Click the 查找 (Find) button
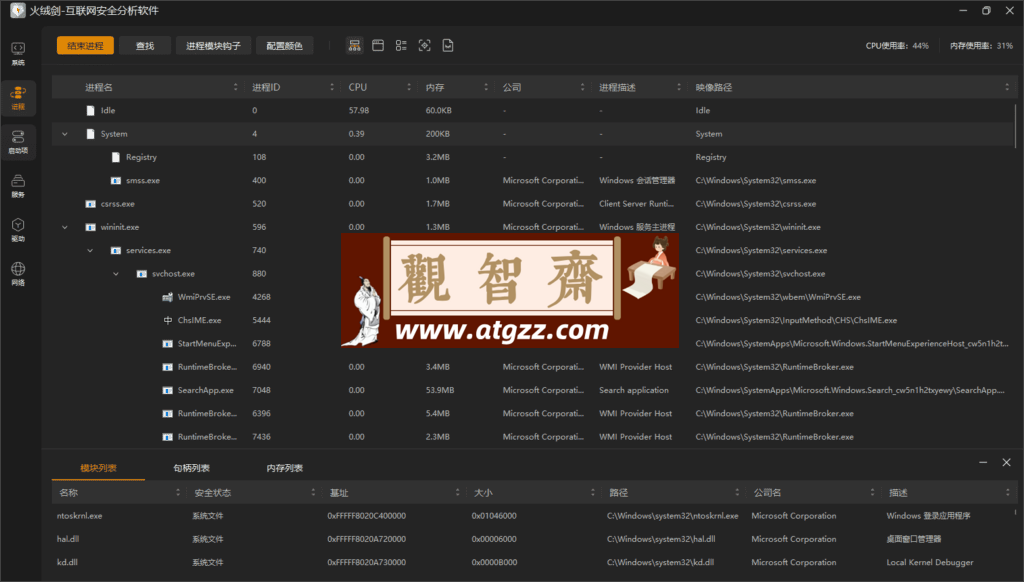 tap(145, 46)
